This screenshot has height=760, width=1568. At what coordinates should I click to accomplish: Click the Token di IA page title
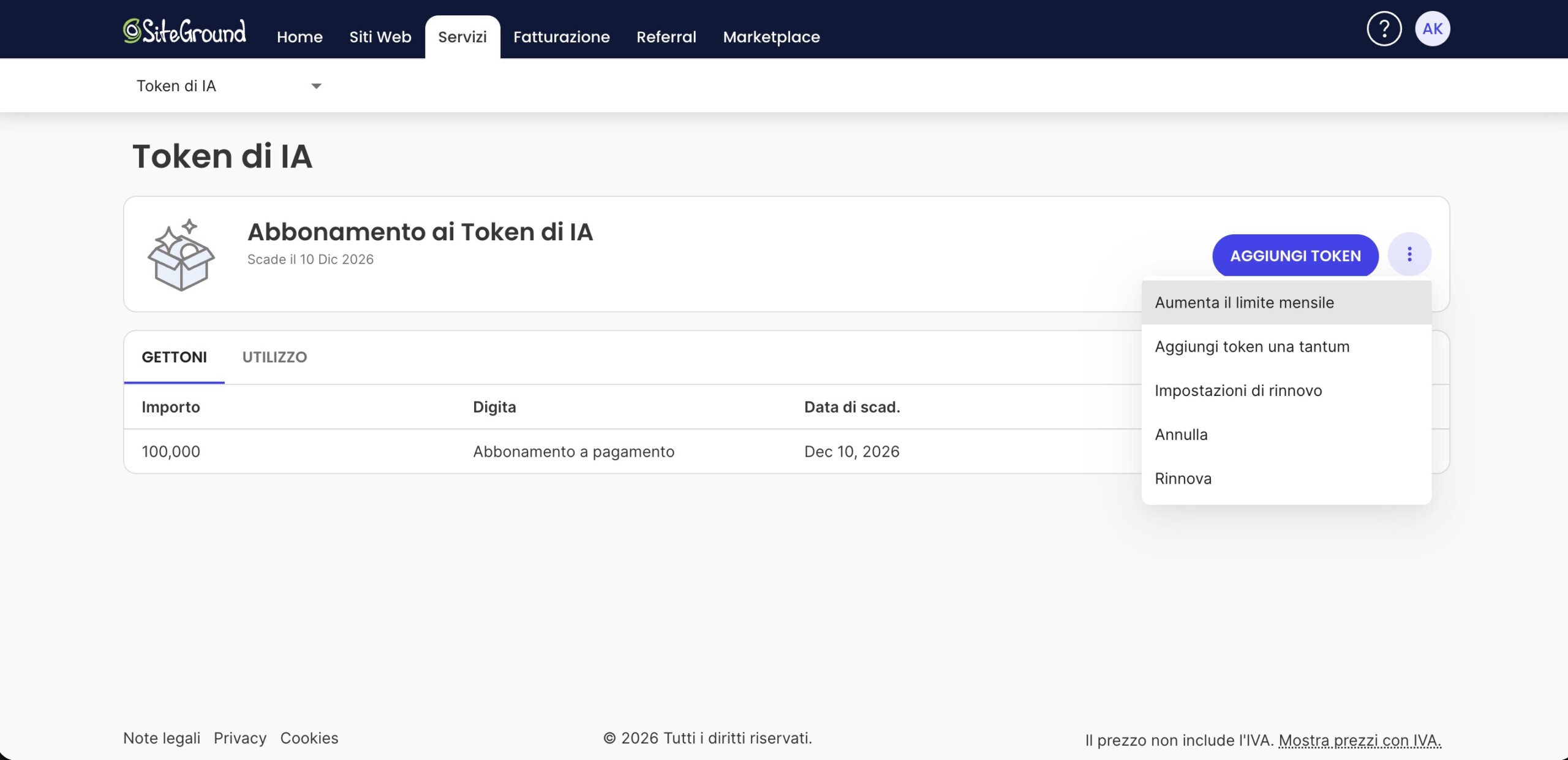point(222,156)
